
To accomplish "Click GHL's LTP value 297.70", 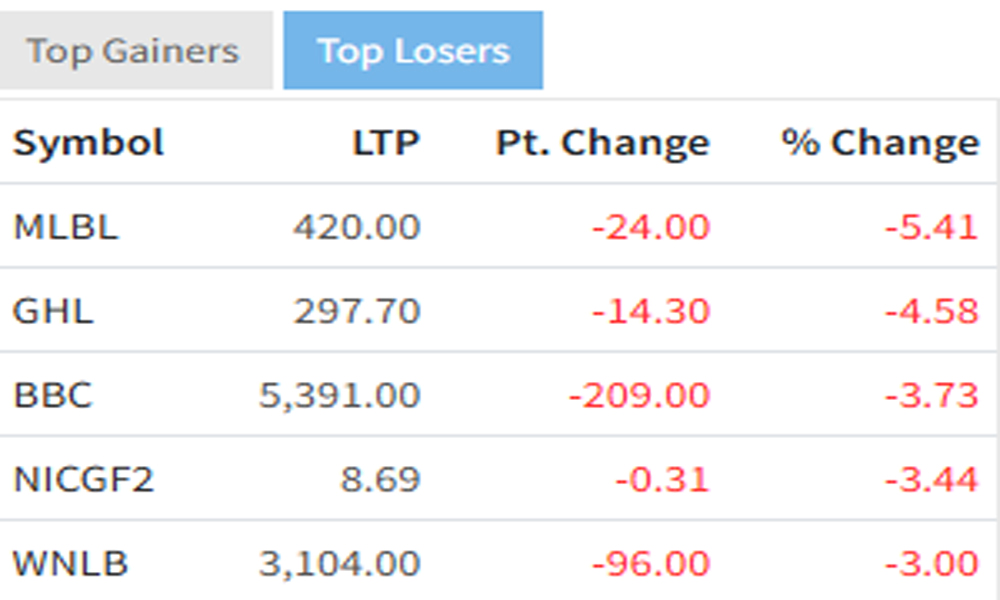I will point(357,311).
